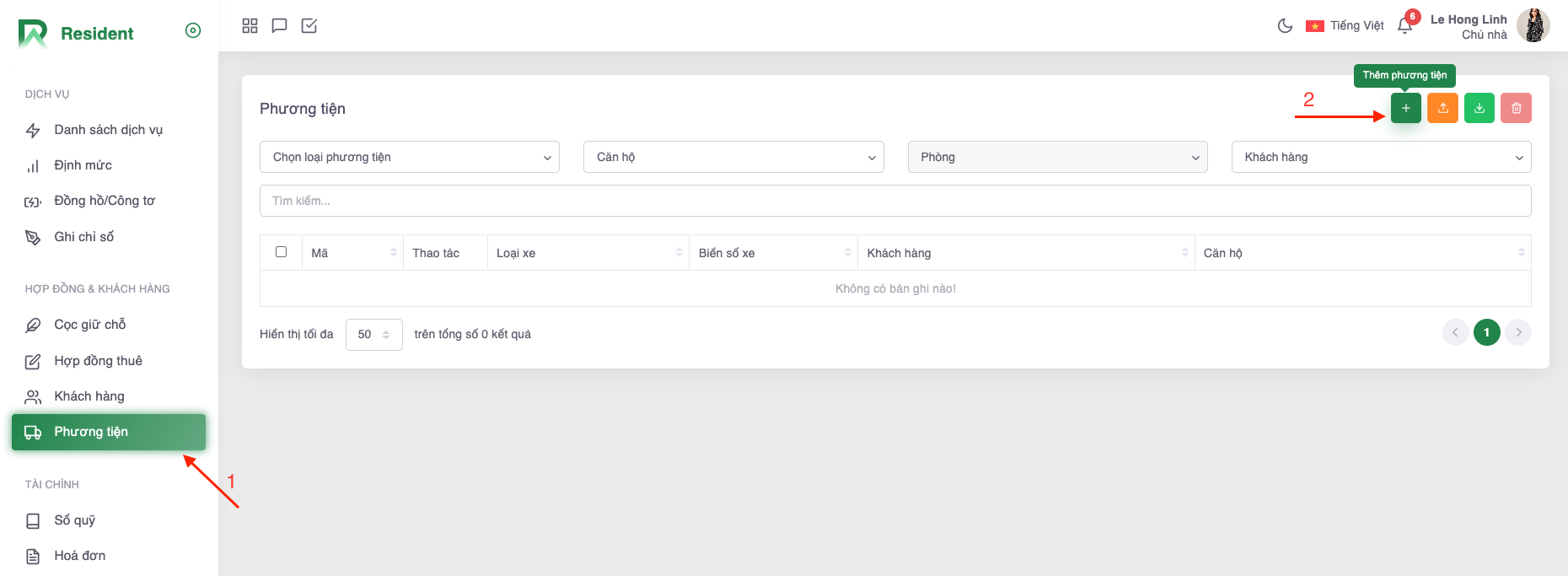Open the chat message icon in top bar
This screenshot has width=1568, height=576.
(279, 26)
